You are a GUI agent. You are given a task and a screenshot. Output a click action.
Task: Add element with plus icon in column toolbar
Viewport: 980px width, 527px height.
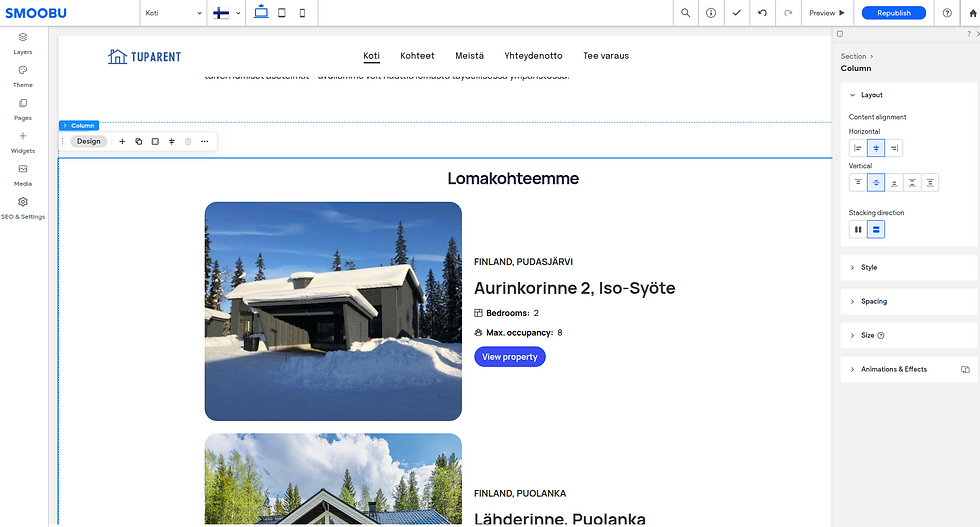click(x=122, y=141)
